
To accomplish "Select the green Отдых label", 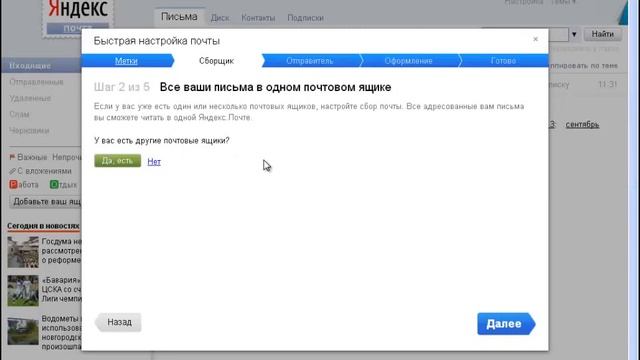I will pyautogui.click(x=63, y=185).
